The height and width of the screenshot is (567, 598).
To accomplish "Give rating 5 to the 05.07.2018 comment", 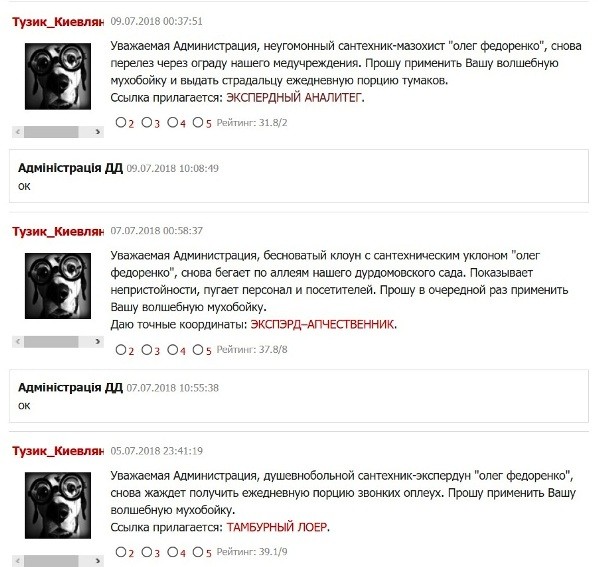I will pyautogui.click(x=198, y=552).
